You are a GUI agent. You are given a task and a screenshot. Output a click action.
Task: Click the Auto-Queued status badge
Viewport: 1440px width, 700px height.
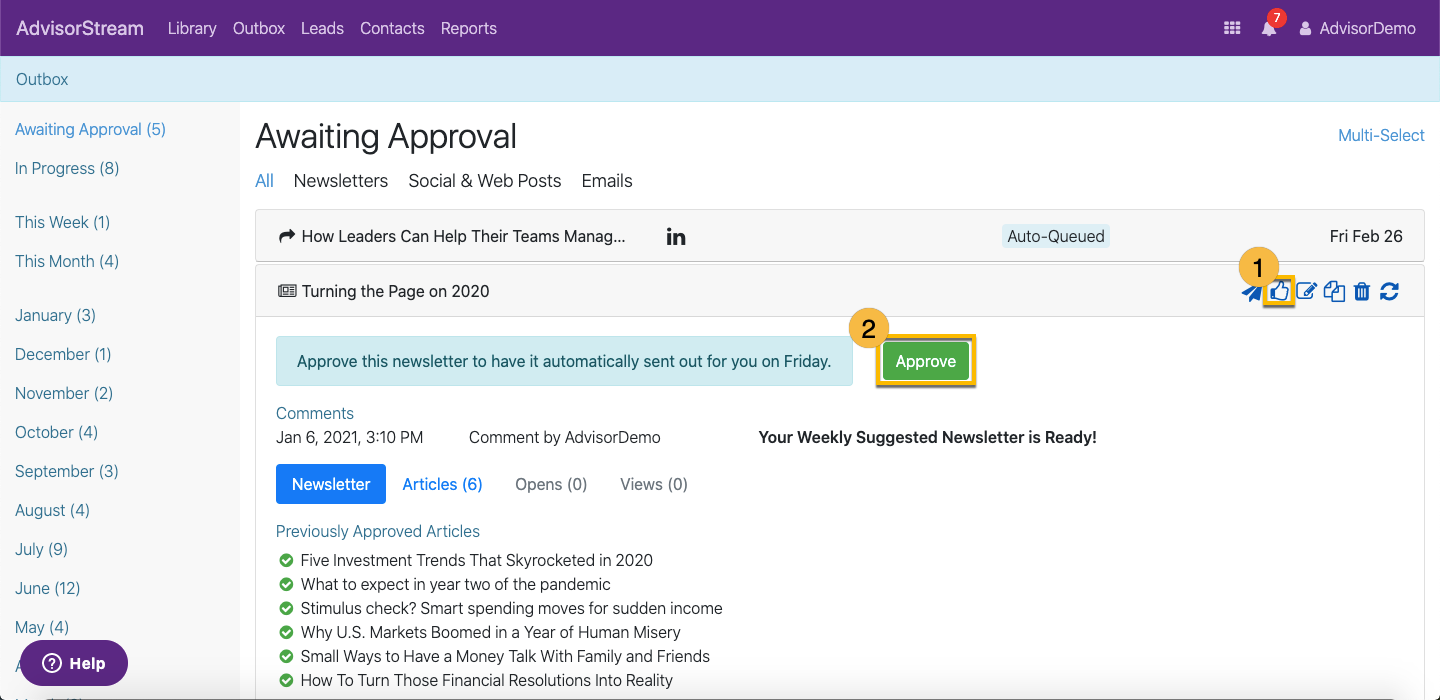click(1056, 237)
